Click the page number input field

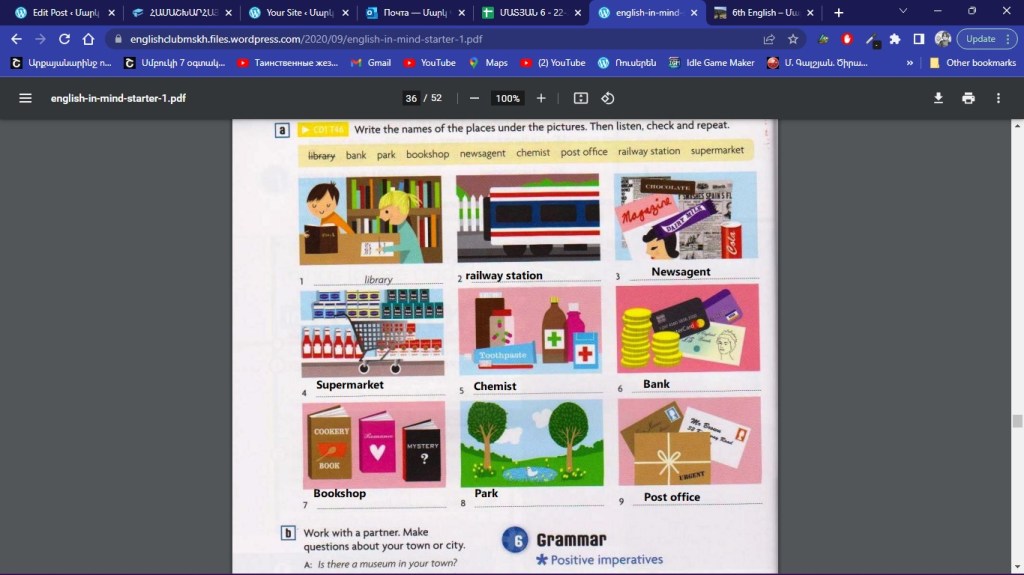411,99
